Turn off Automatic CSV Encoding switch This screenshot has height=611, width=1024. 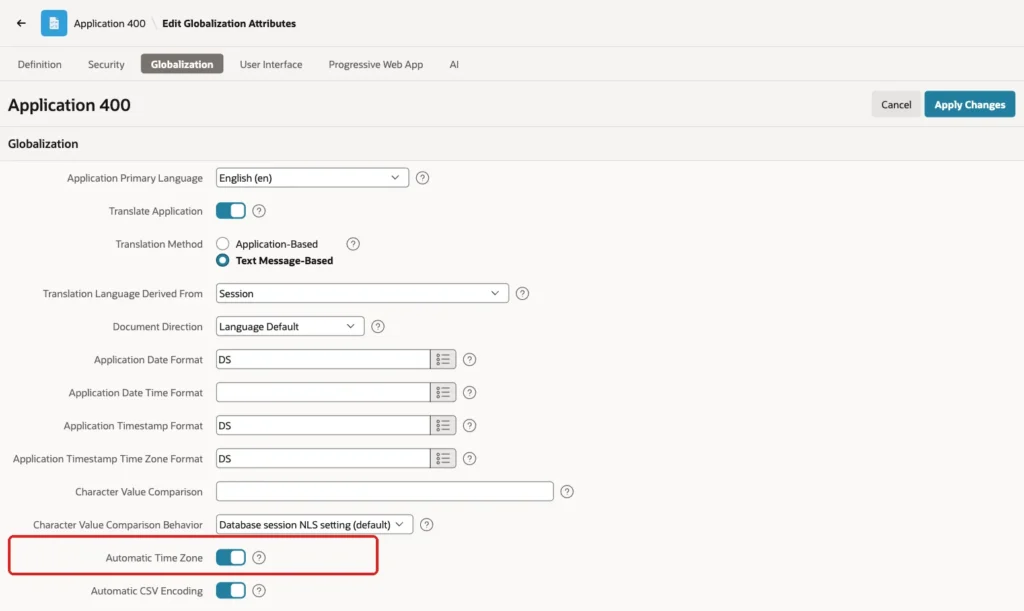click(231, 591)
